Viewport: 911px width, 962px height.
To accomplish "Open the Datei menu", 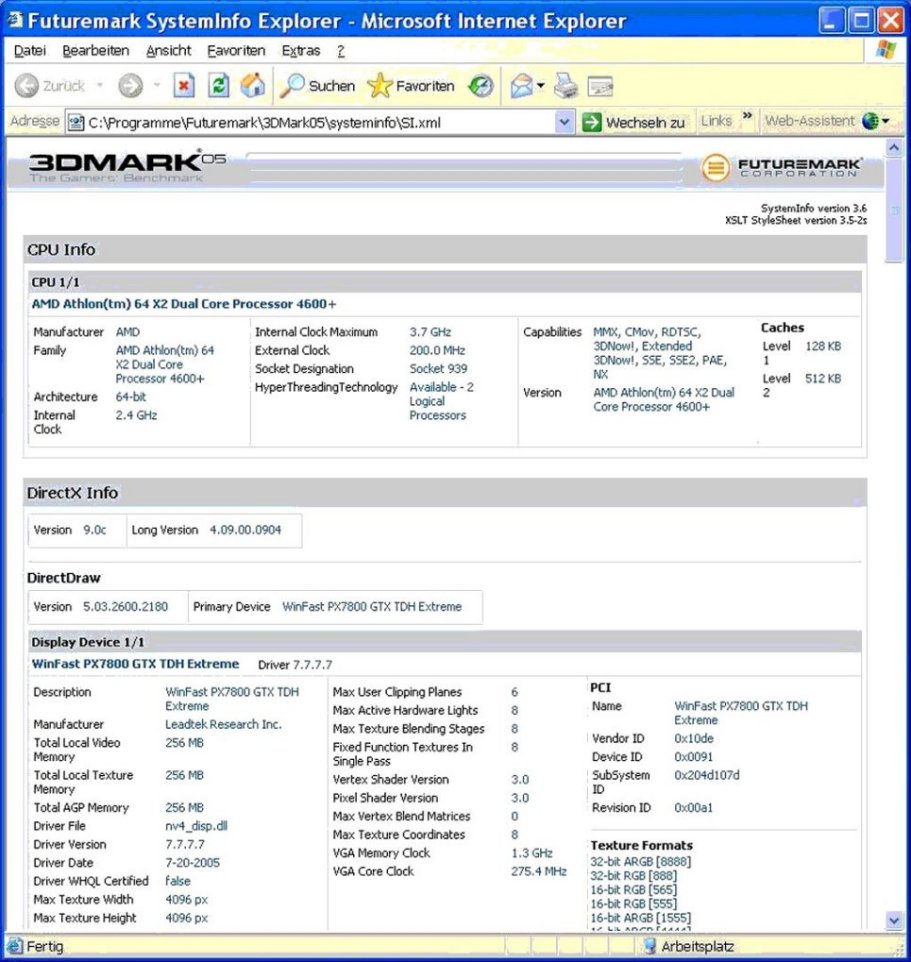I will (29, 50).
